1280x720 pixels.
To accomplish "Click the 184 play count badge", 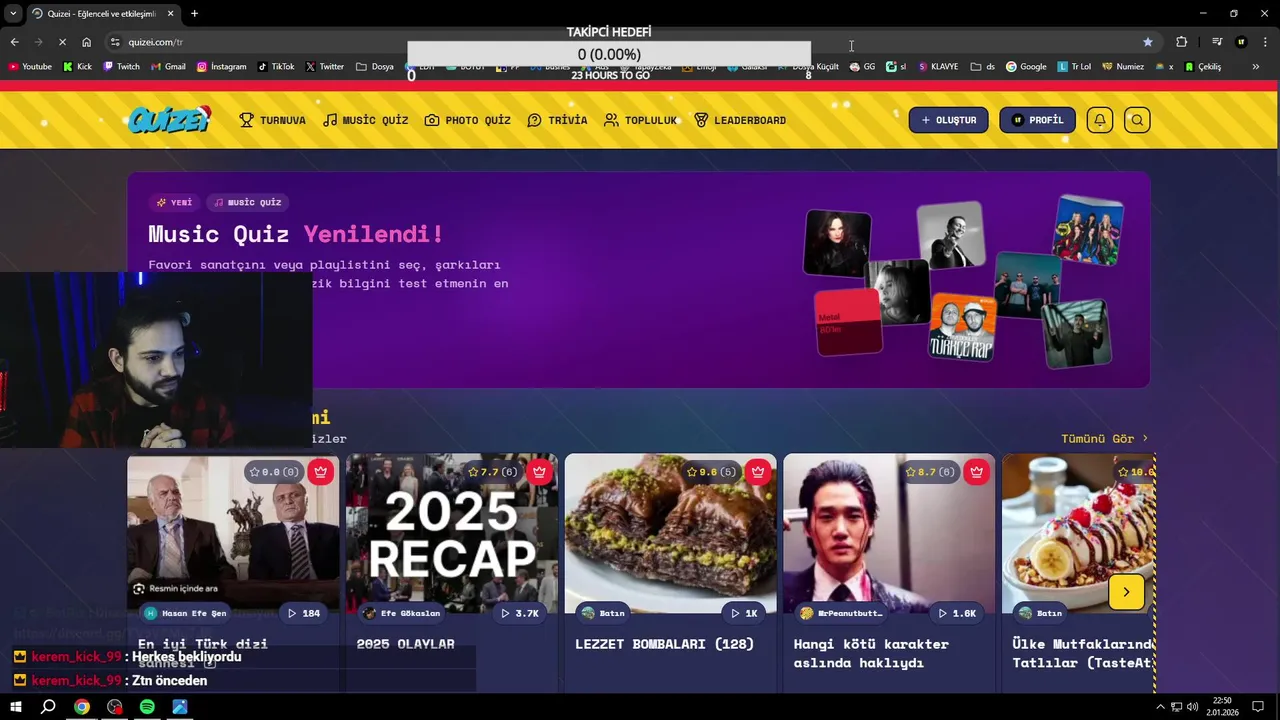I will pyautogui.click(x=304, y=613).
